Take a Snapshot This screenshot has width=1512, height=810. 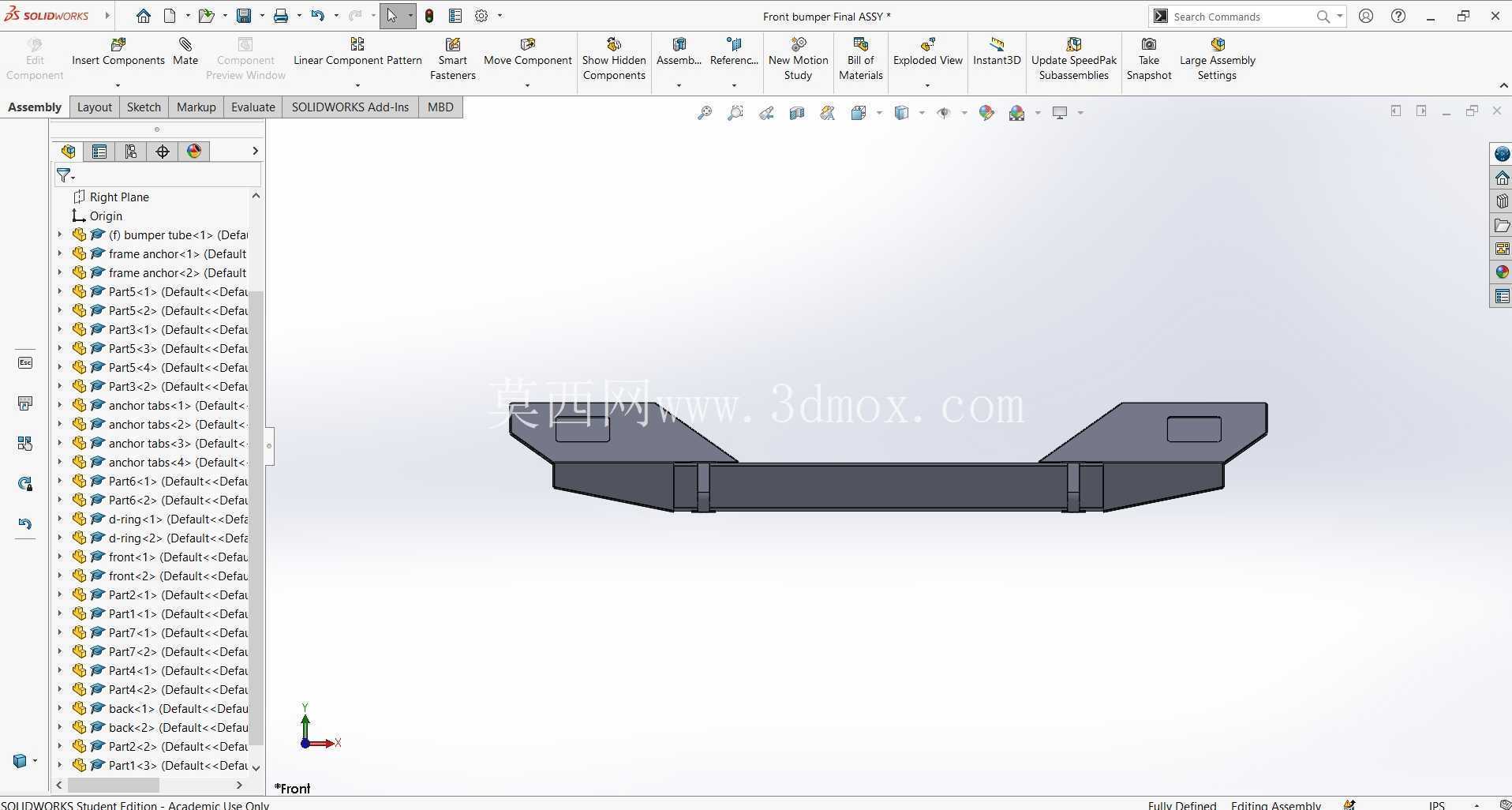(x=1149, y=59)
